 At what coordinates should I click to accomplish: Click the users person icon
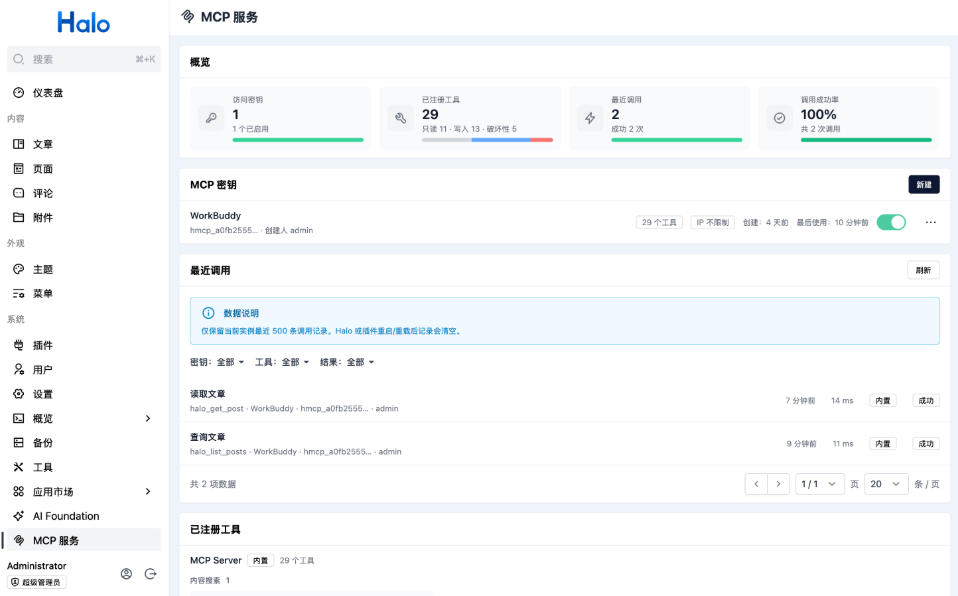[x=18, y=370]
